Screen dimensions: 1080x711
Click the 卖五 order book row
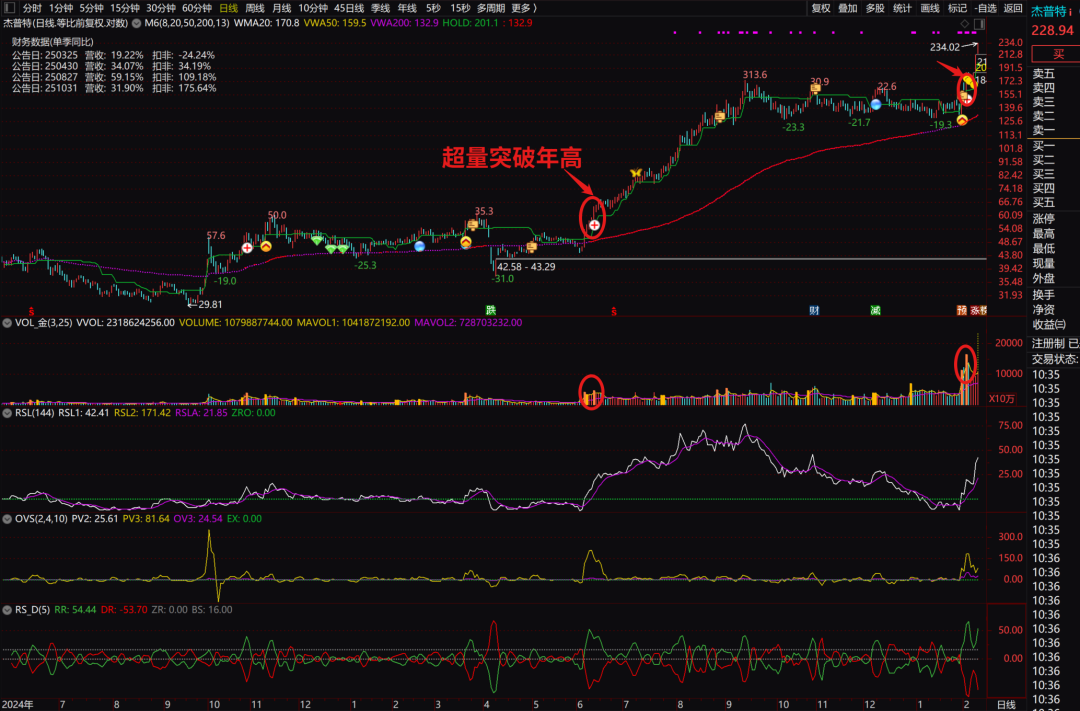[x=1044, y=74]
